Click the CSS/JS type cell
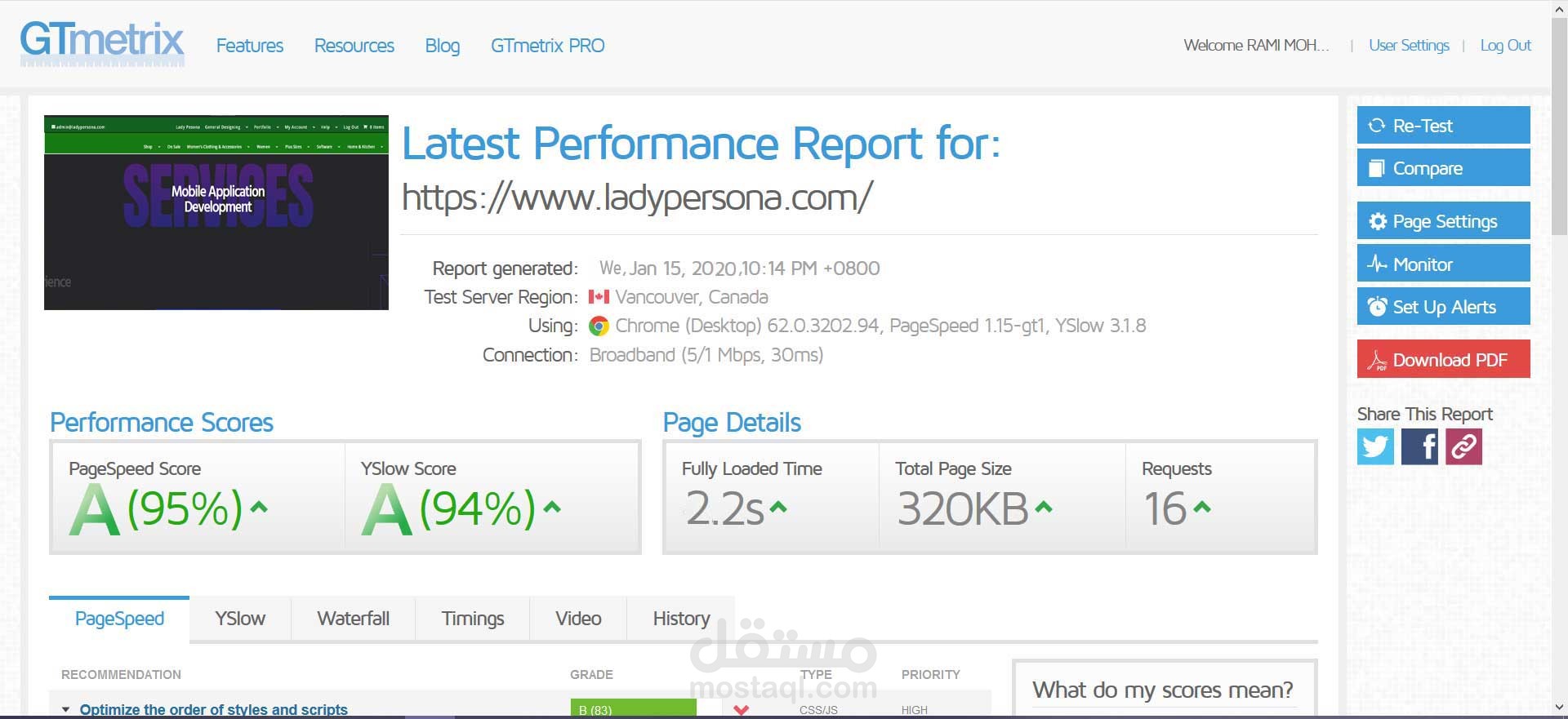Viewport: 1568px width, 719px height. coord(818,710)
